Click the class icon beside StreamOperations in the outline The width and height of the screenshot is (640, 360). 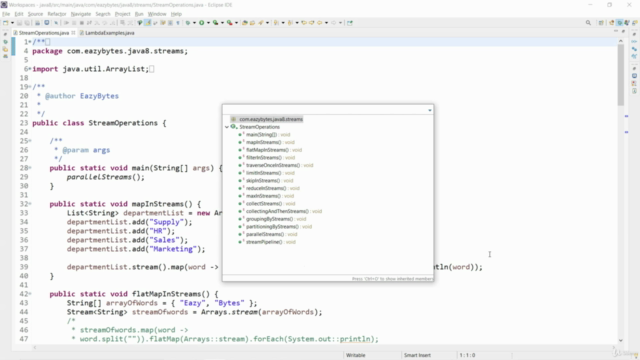233,127
